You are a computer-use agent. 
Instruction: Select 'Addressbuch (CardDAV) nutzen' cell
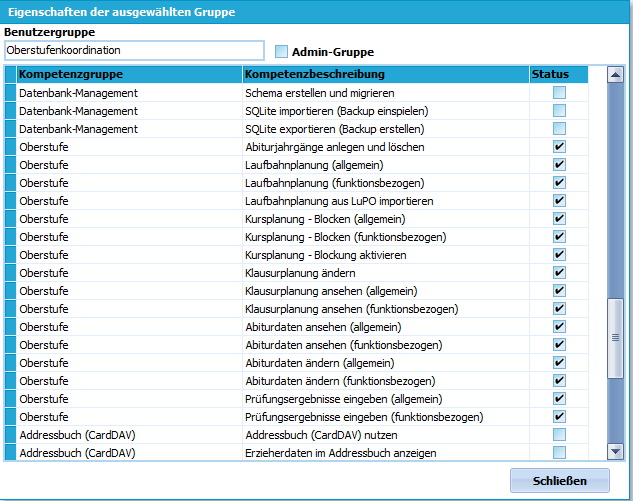[386, 435]
